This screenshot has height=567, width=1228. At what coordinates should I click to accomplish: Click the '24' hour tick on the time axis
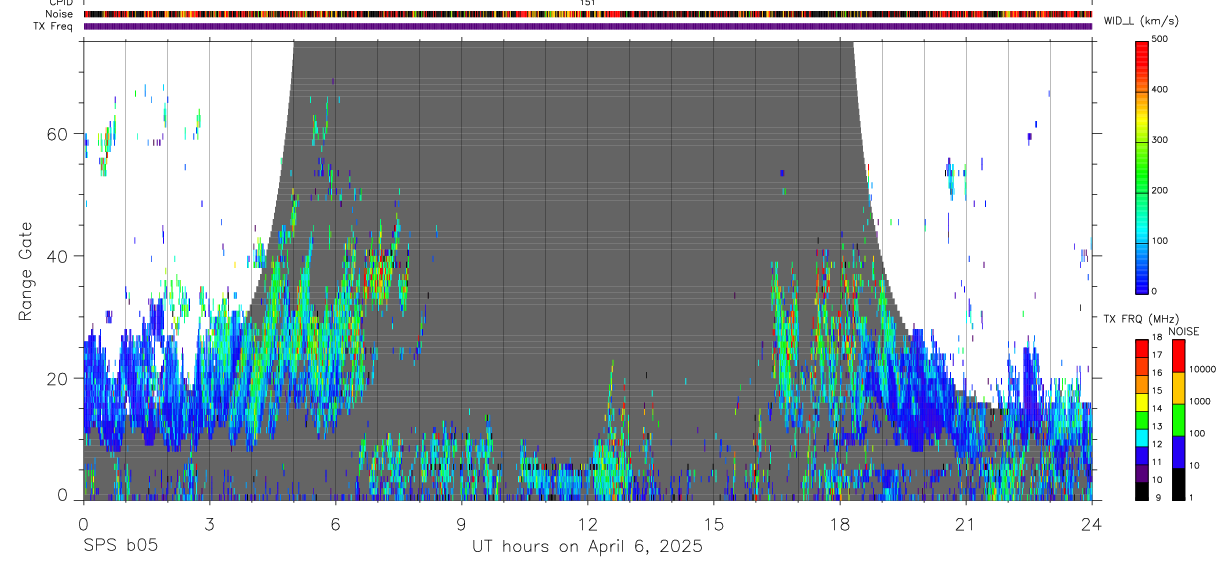[1091, 523]
